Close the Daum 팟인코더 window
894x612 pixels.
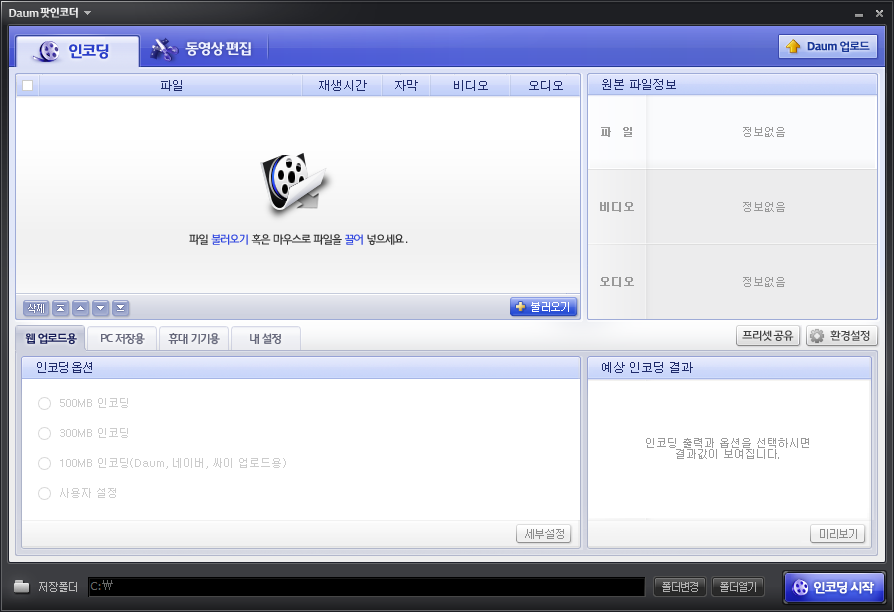point(879,13)
